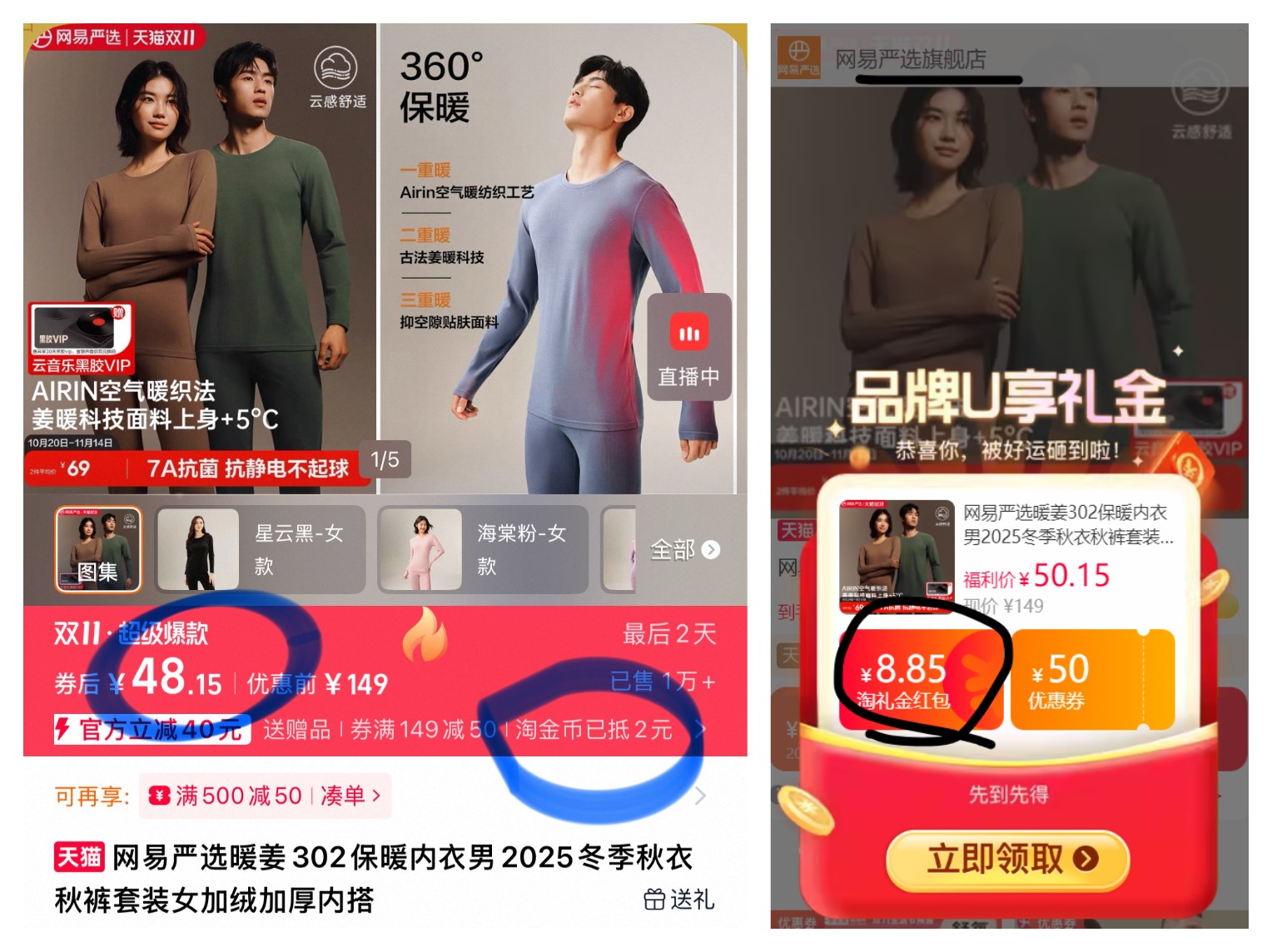Tap the 天猫 red tag before the title
Image resolution: width=1272 pixels, height=952 pixels.
pos(79,856)
